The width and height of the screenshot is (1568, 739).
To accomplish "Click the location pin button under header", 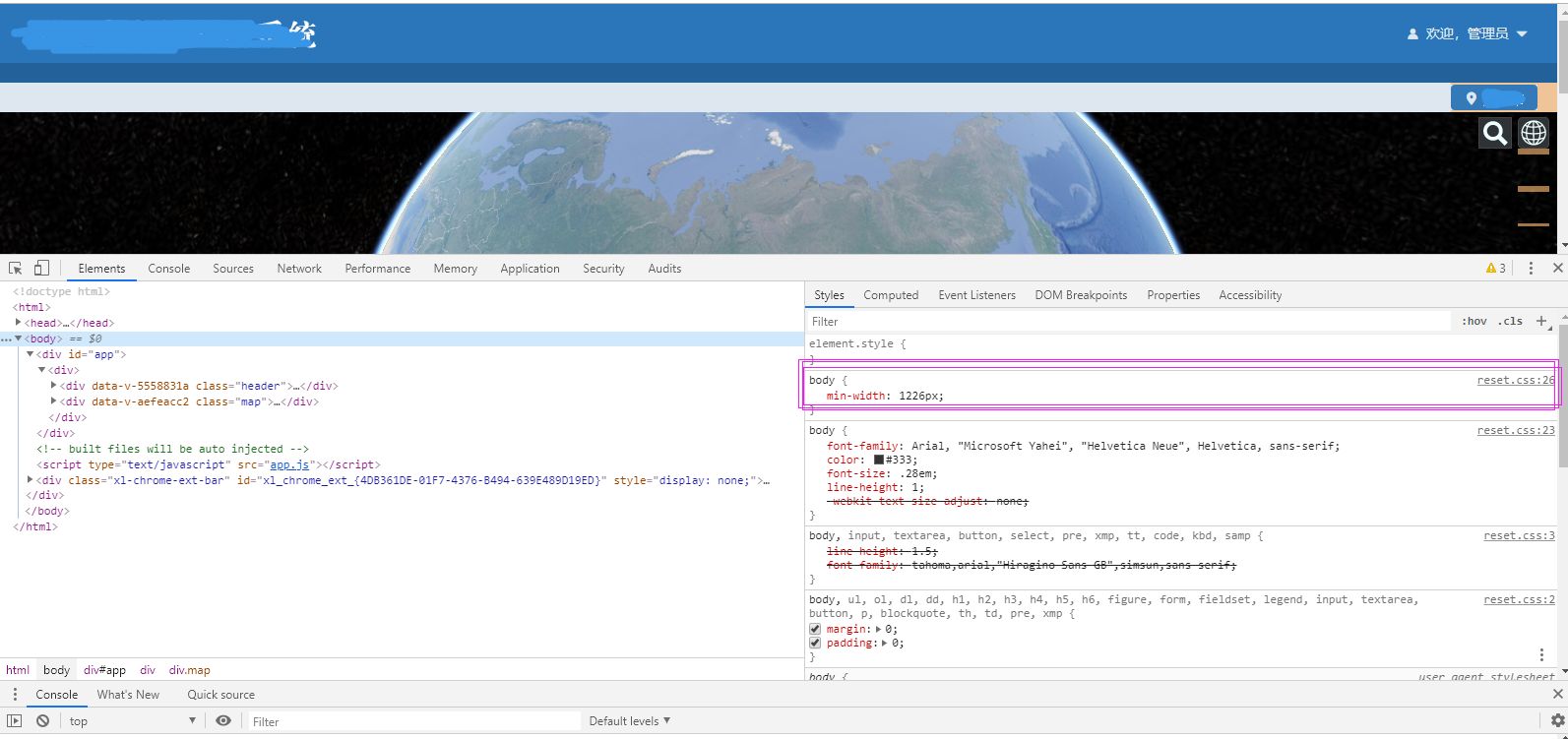I will (x=1493, y=97).
